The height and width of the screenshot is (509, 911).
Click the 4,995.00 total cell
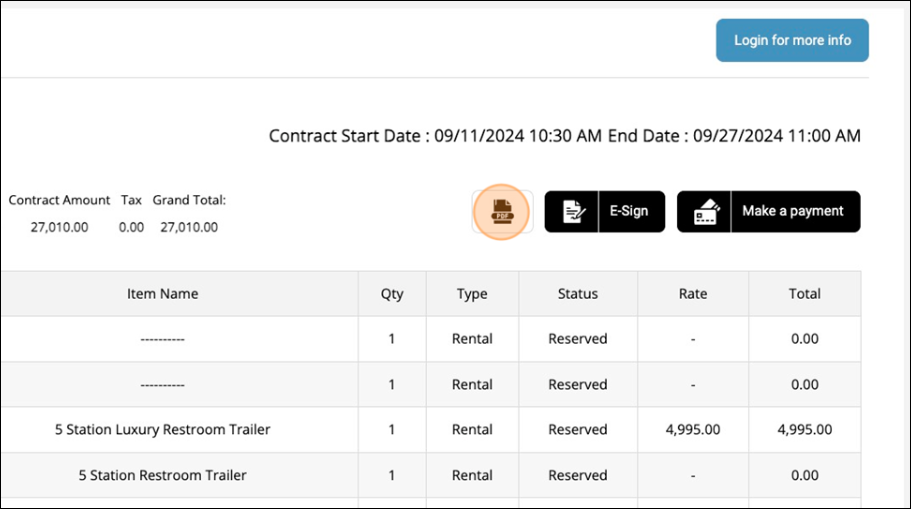click(x=804, y=430)
